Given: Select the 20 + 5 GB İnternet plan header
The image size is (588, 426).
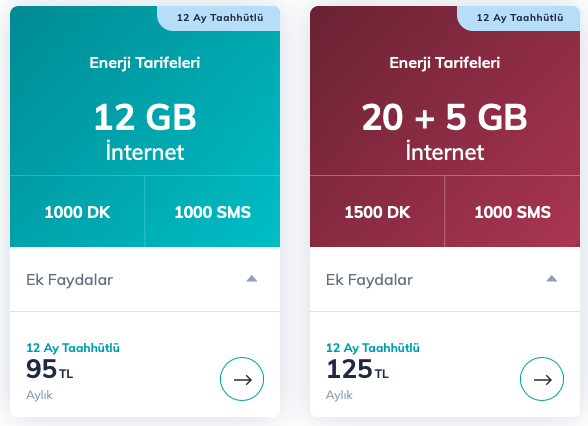Looking at the screenshot, I should click(445, 131).
